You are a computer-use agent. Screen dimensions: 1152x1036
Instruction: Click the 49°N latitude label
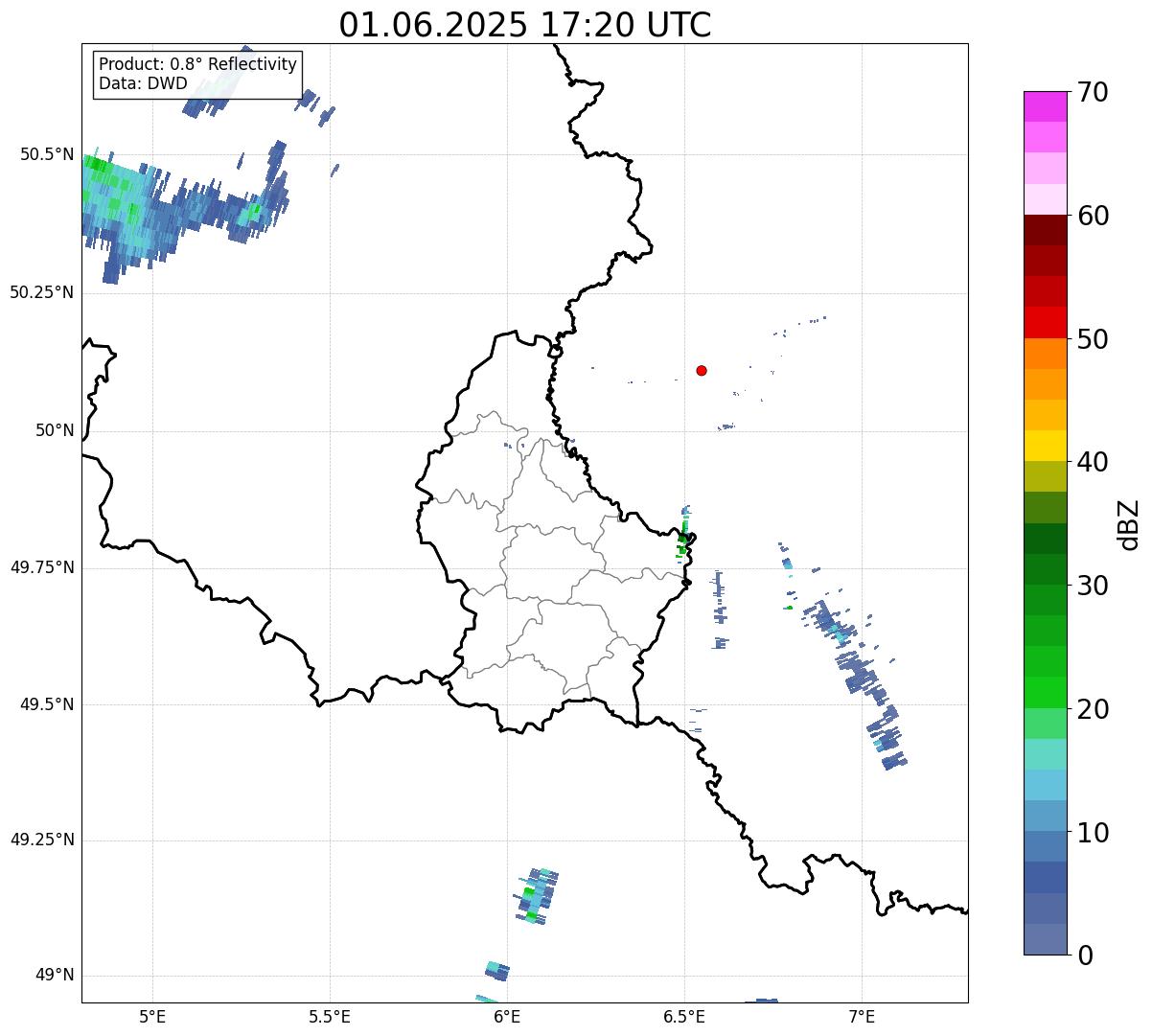point(54,976)
